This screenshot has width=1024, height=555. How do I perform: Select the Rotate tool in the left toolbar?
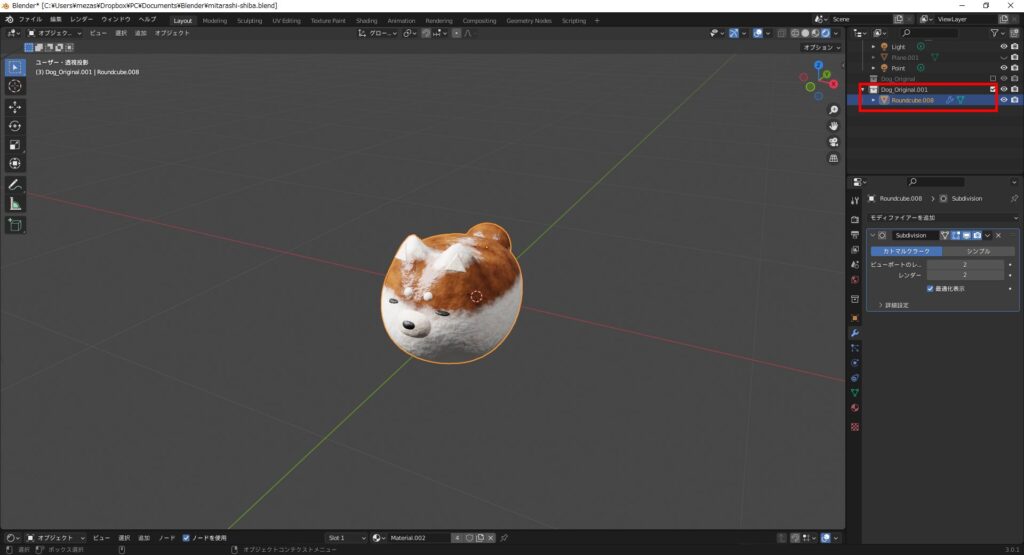[x=15, y=125]
